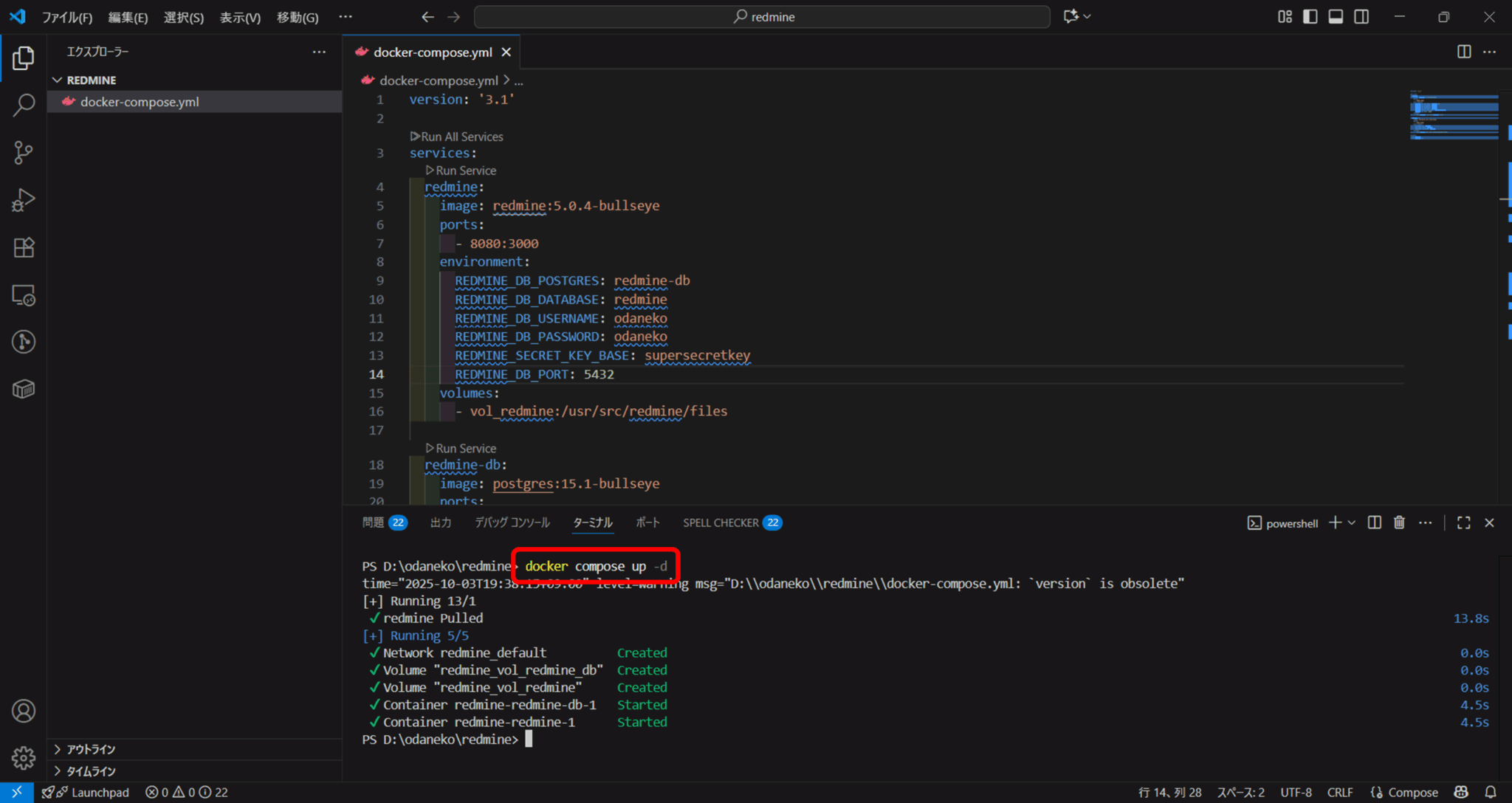Open the Docker containers sidebar view
This screenshot has height=803, width=1512.
click(x=23, y=389)
